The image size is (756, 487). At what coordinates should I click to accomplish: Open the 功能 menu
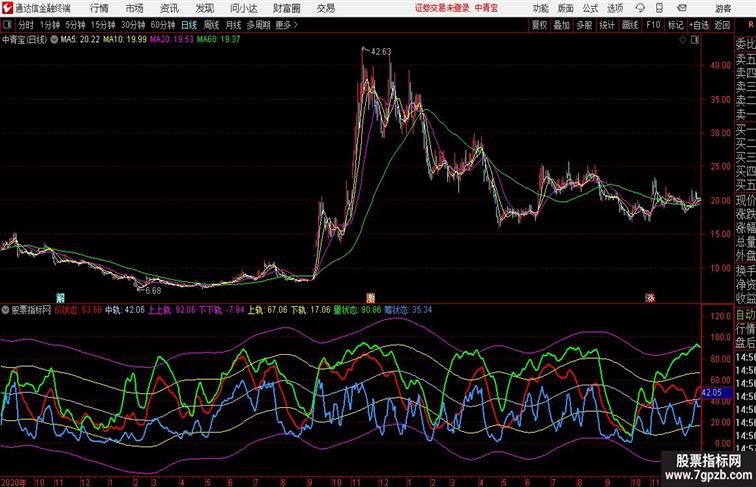click(540, 8)
